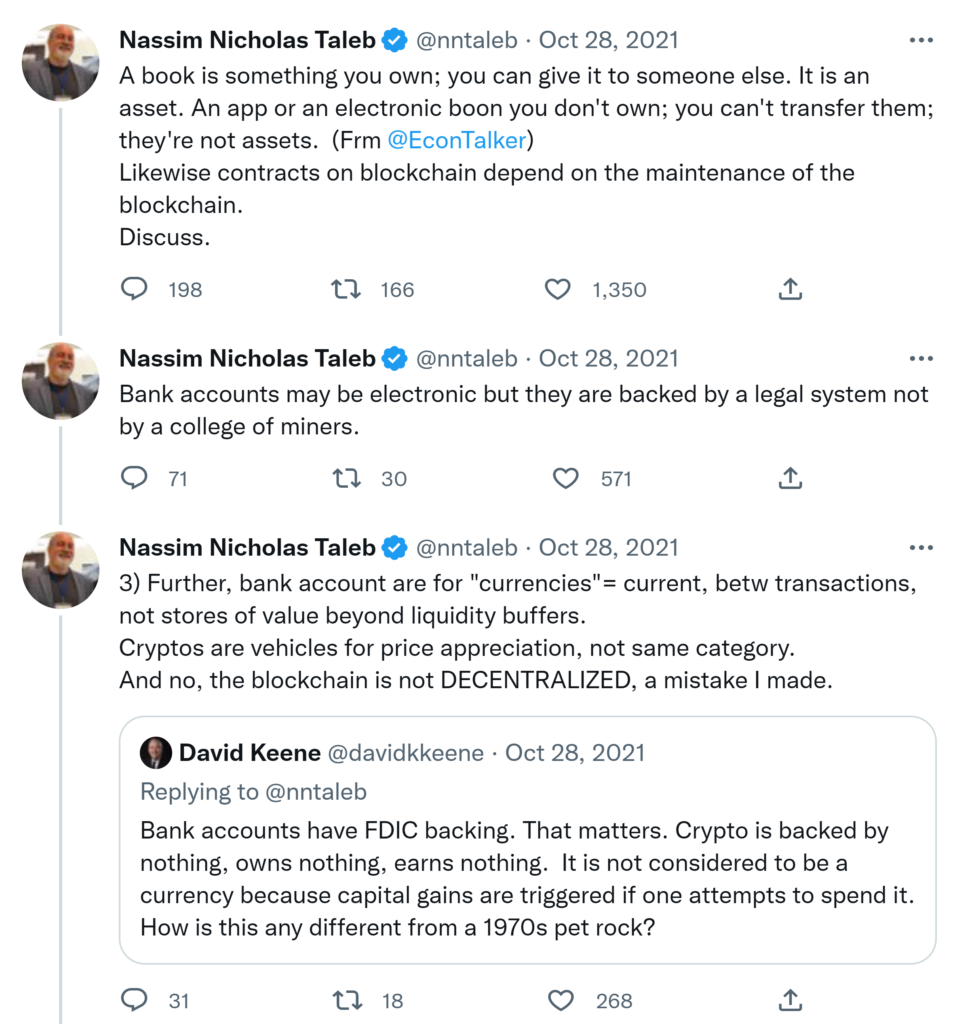953x1024 pixels.
Task: Reply to the first tweet about book ownership
Action: (x=134, y=289)
